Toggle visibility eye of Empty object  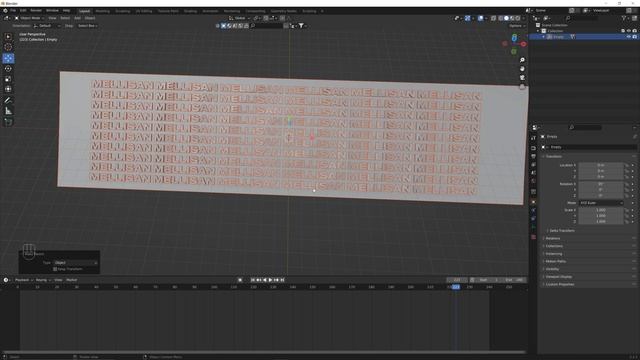pos(629,37)
